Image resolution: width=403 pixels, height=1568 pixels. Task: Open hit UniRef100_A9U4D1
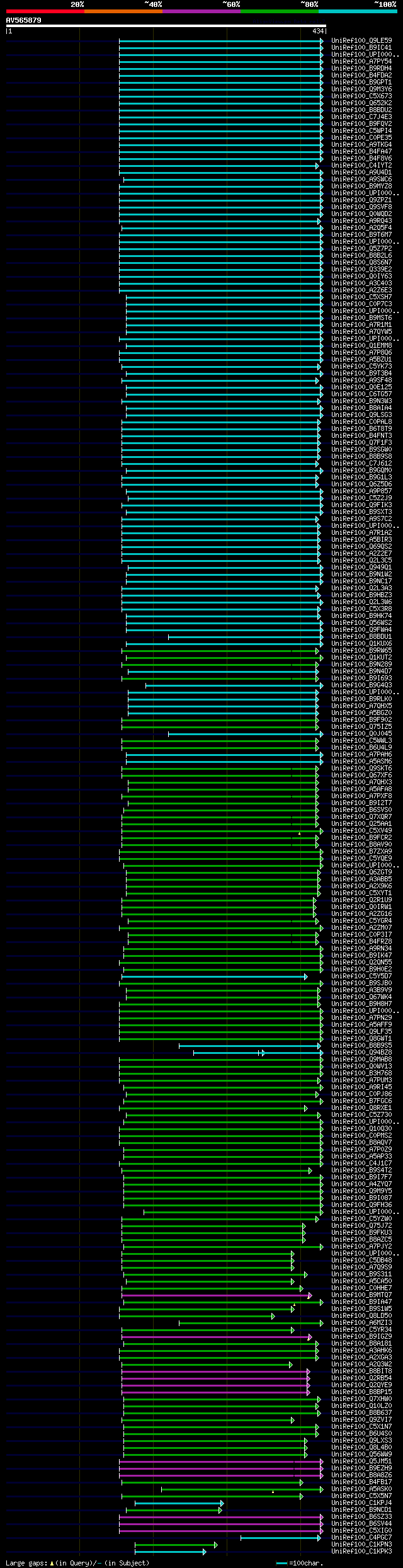361,172
